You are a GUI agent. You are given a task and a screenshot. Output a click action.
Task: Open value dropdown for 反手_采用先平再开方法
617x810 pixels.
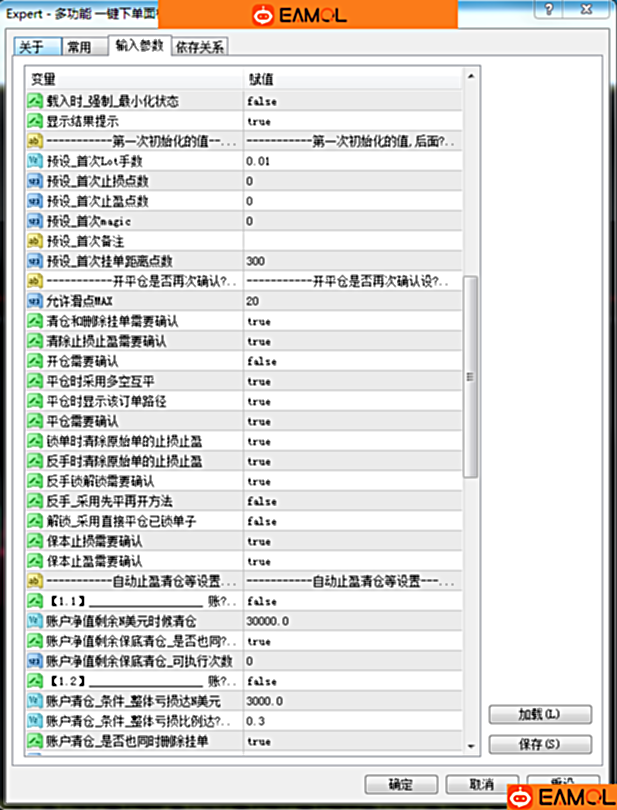pyautogui.click(x=350, y=501)
